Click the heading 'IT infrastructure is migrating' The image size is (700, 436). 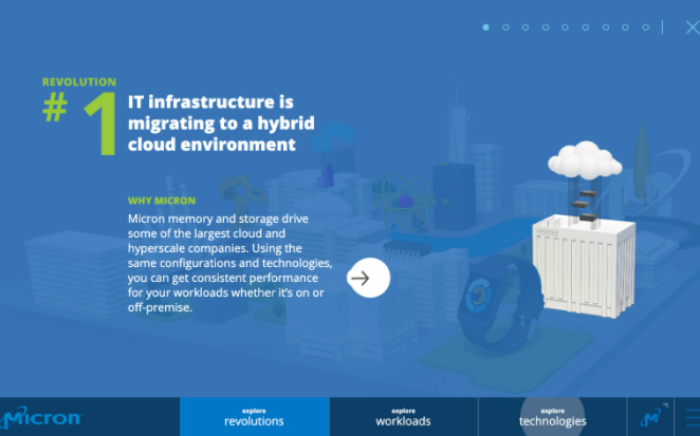coord(221,123)
